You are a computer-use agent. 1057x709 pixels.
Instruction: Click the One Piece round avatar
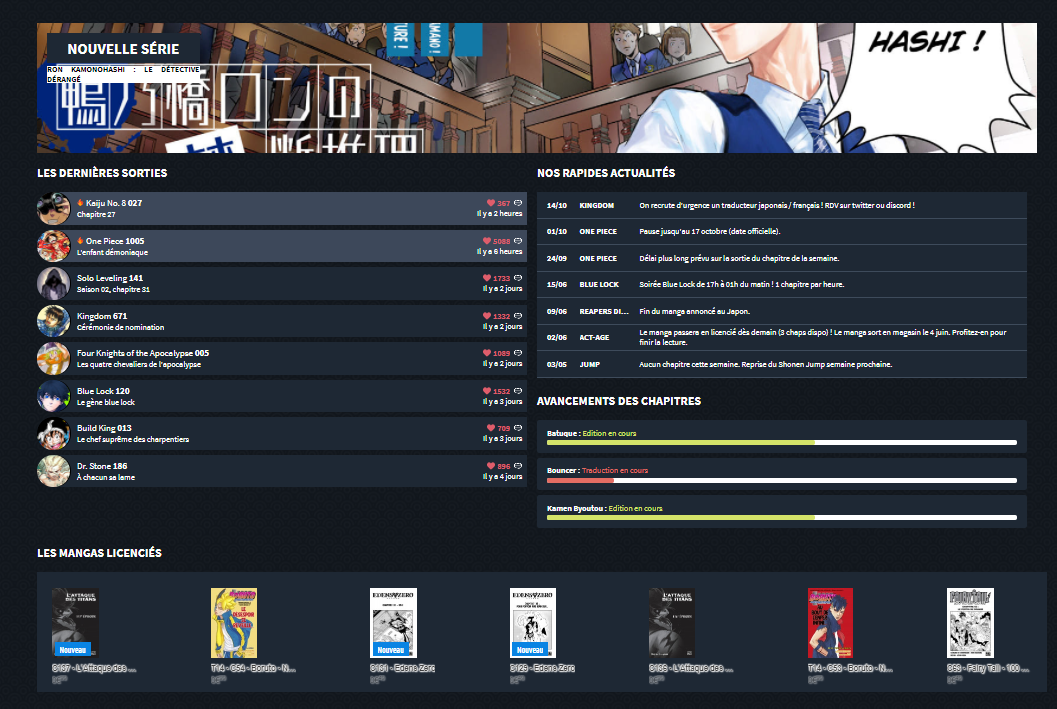(x=54, y=246)
